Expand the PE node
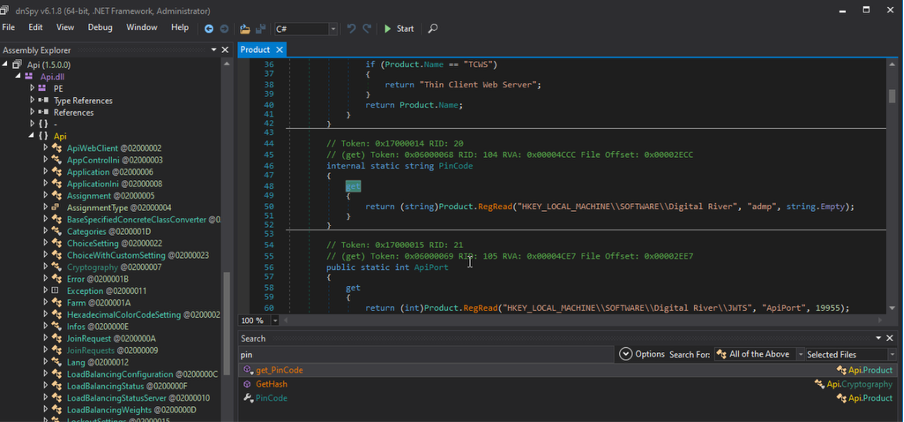The image size is (904, 422). tap(33, 88)
